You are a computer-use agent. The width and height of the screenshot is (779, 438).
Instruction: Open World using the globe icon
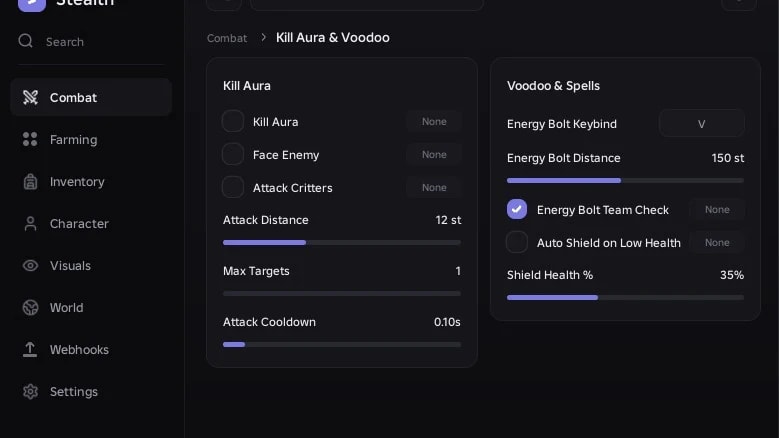tap(30, 307)
